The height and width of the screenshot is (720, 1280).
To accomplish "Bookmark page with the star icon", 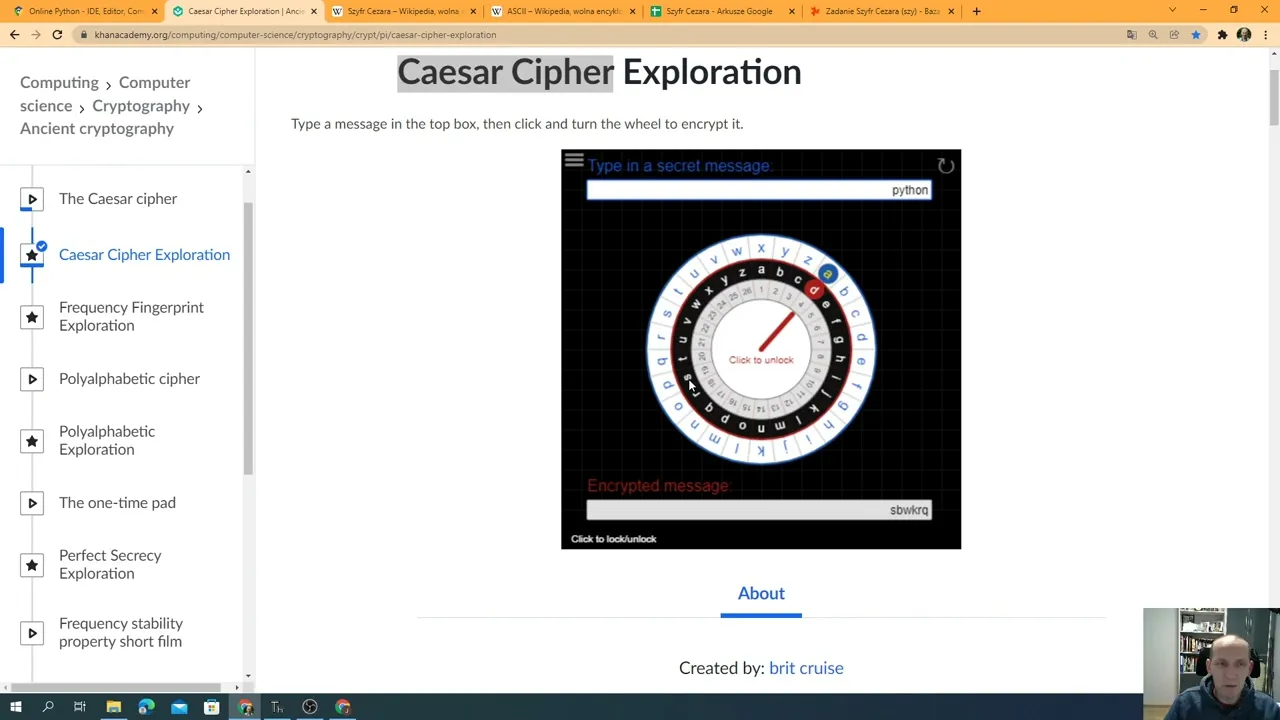I will [1195, 35].
